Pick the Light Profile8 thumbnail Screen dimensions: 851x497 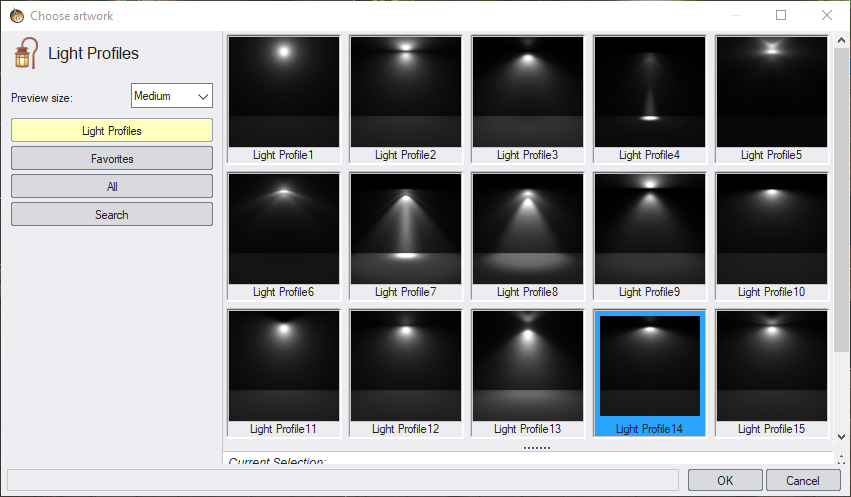[x=528, y=228]
